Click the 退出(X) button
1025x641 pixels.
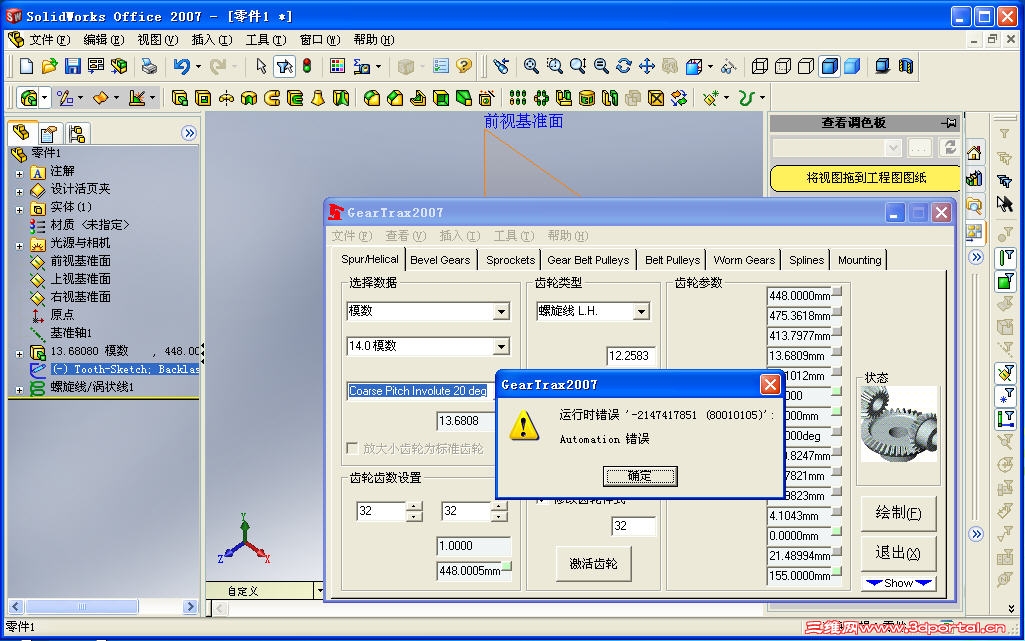coord(898,553)
